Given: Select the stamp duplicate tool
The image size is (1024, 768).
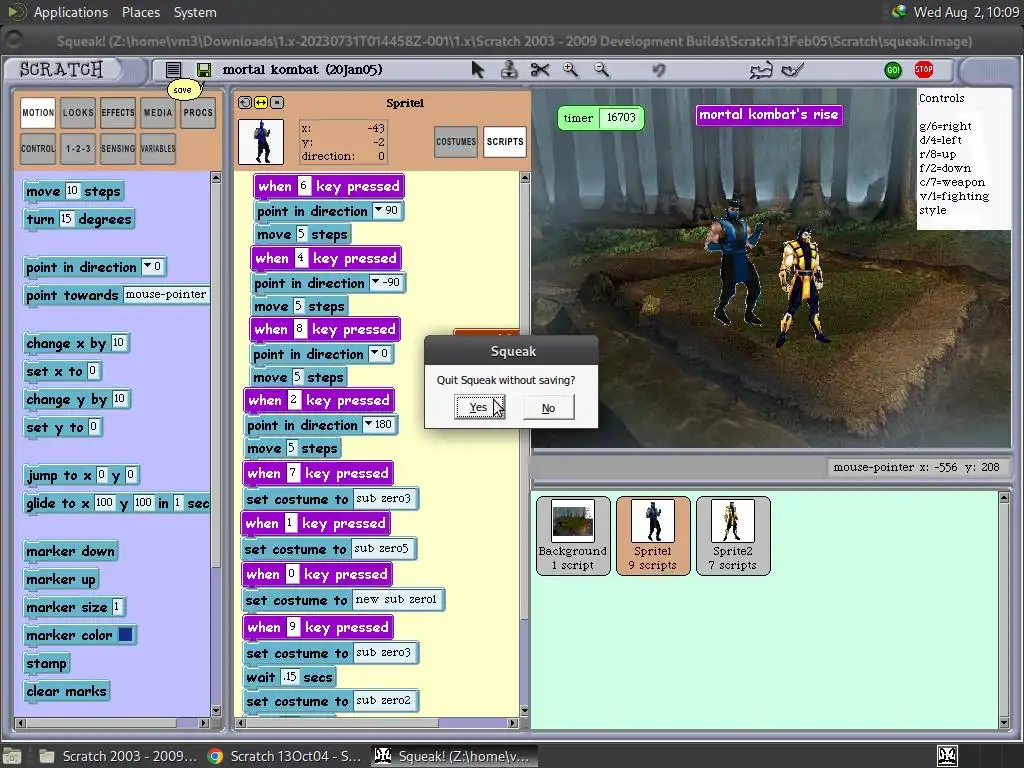Looking at the screenshot, I should [509, 69].
